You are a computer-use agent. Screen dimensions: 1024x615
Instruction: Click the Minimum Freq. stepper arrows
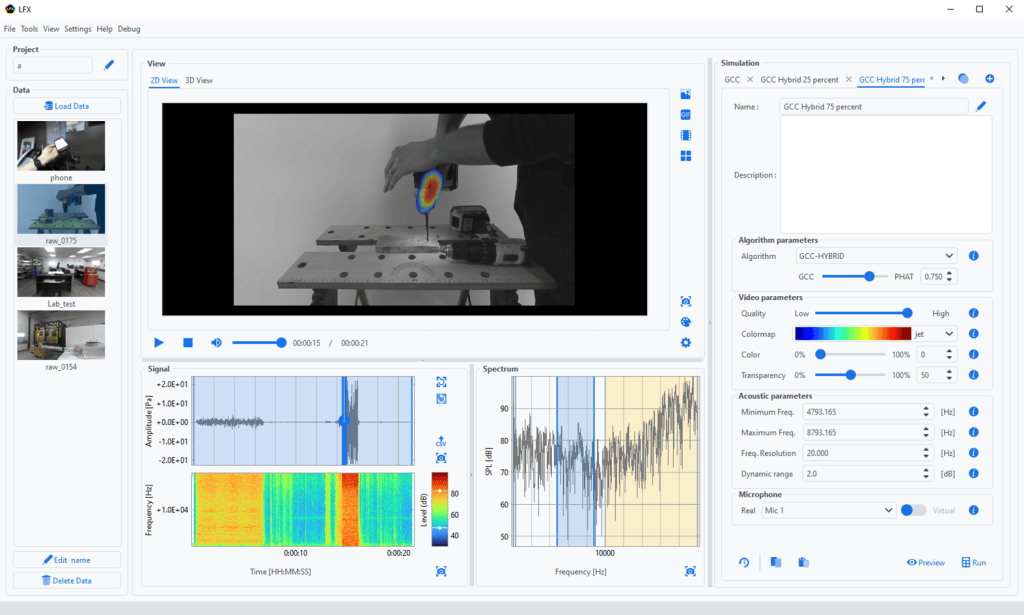point(926,412)
